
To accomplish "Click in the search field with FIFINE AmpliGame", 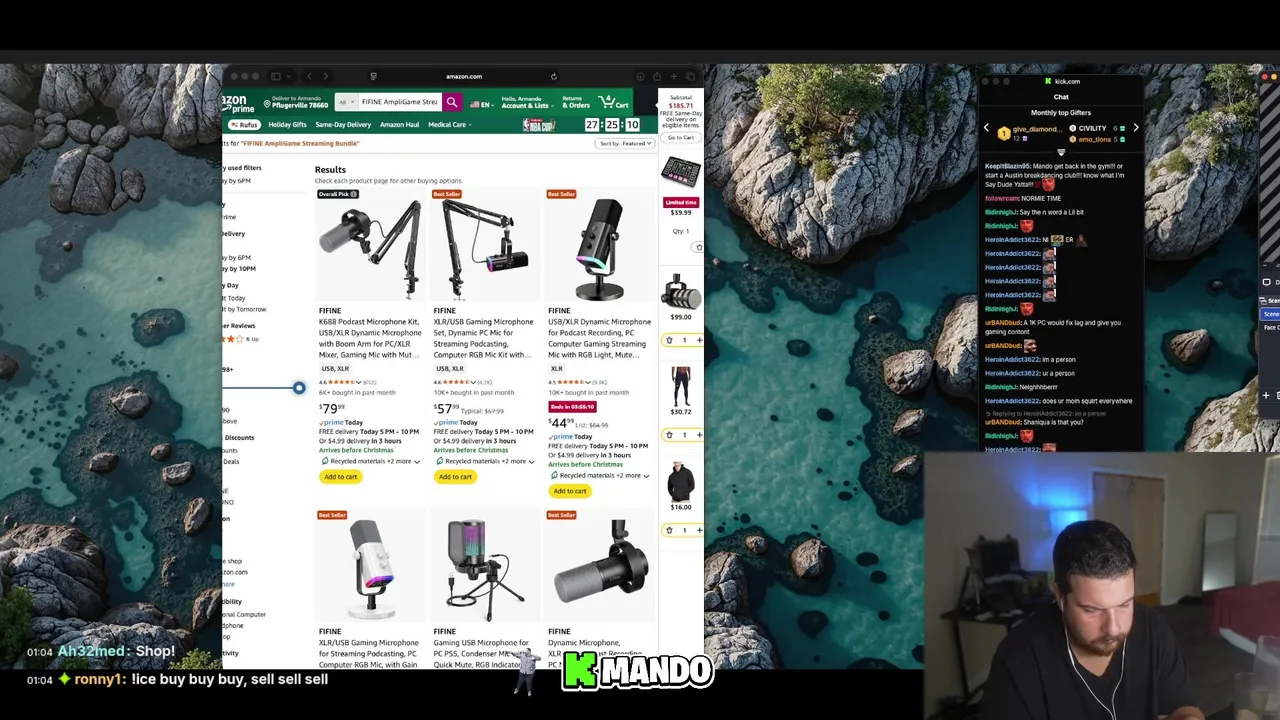I will (400, 102).
